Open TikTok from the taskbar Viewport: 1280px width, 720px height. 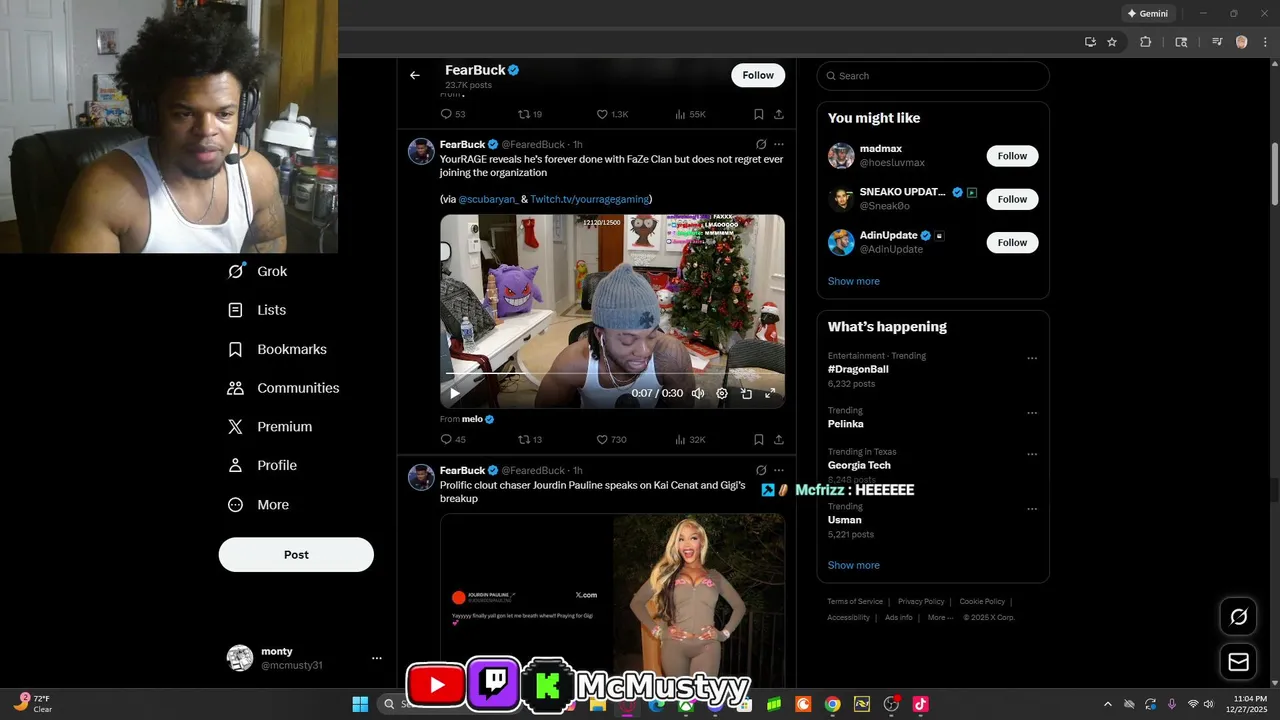920,704
